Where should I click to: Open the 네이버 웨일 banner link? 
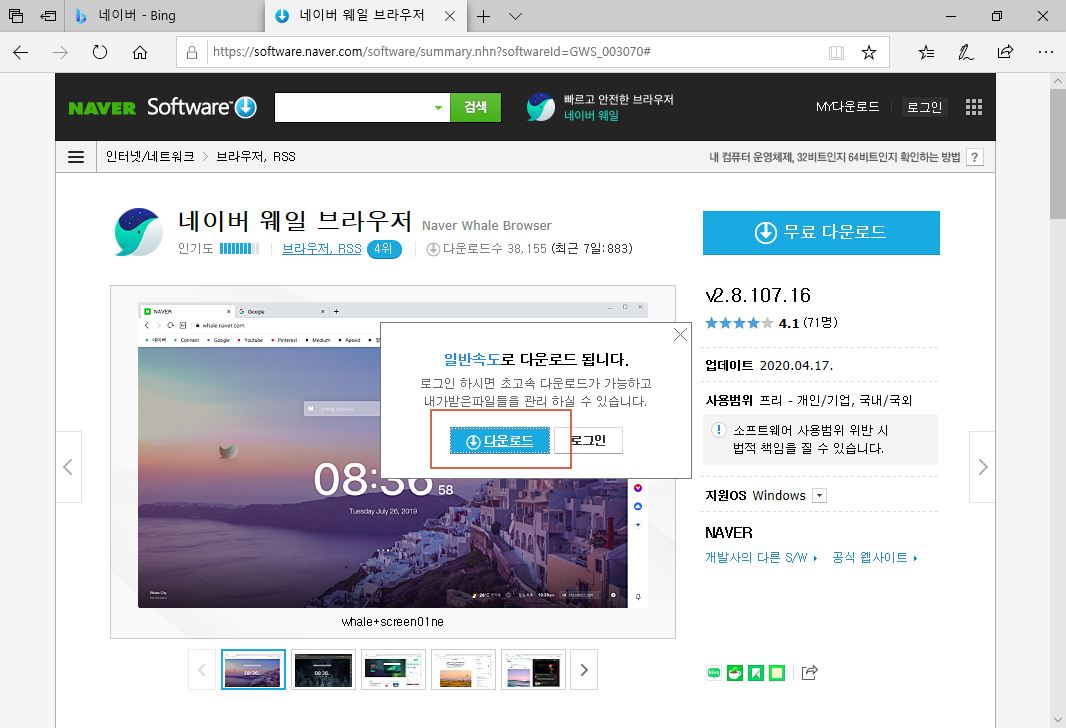point(600,107)
